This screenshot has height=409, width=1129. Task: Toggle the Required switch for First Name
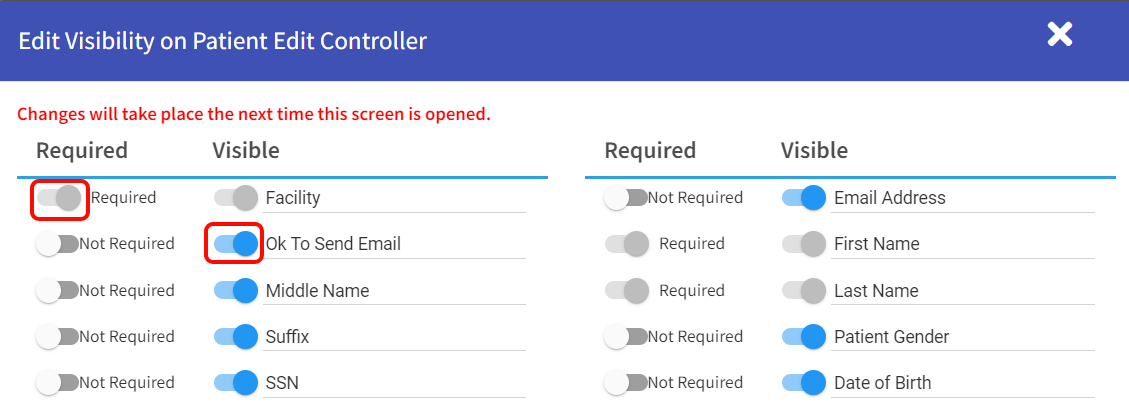point(627,244)
